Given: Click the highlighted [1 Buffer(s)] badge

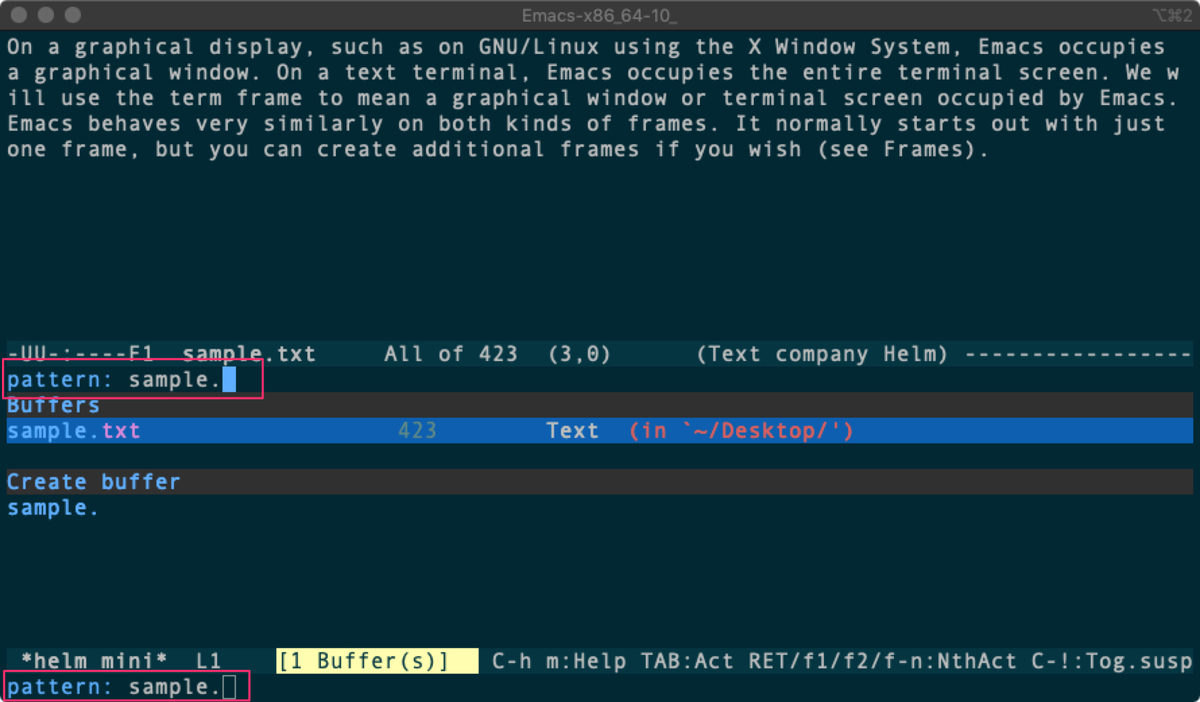Looking at the screenshot, I should 376,660.
